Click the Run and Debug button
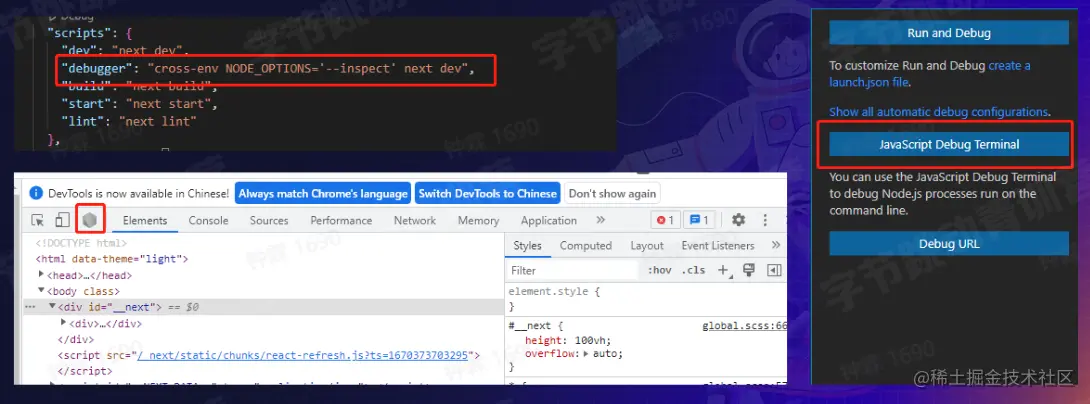 pyautogui.click(x=949, y=33)
